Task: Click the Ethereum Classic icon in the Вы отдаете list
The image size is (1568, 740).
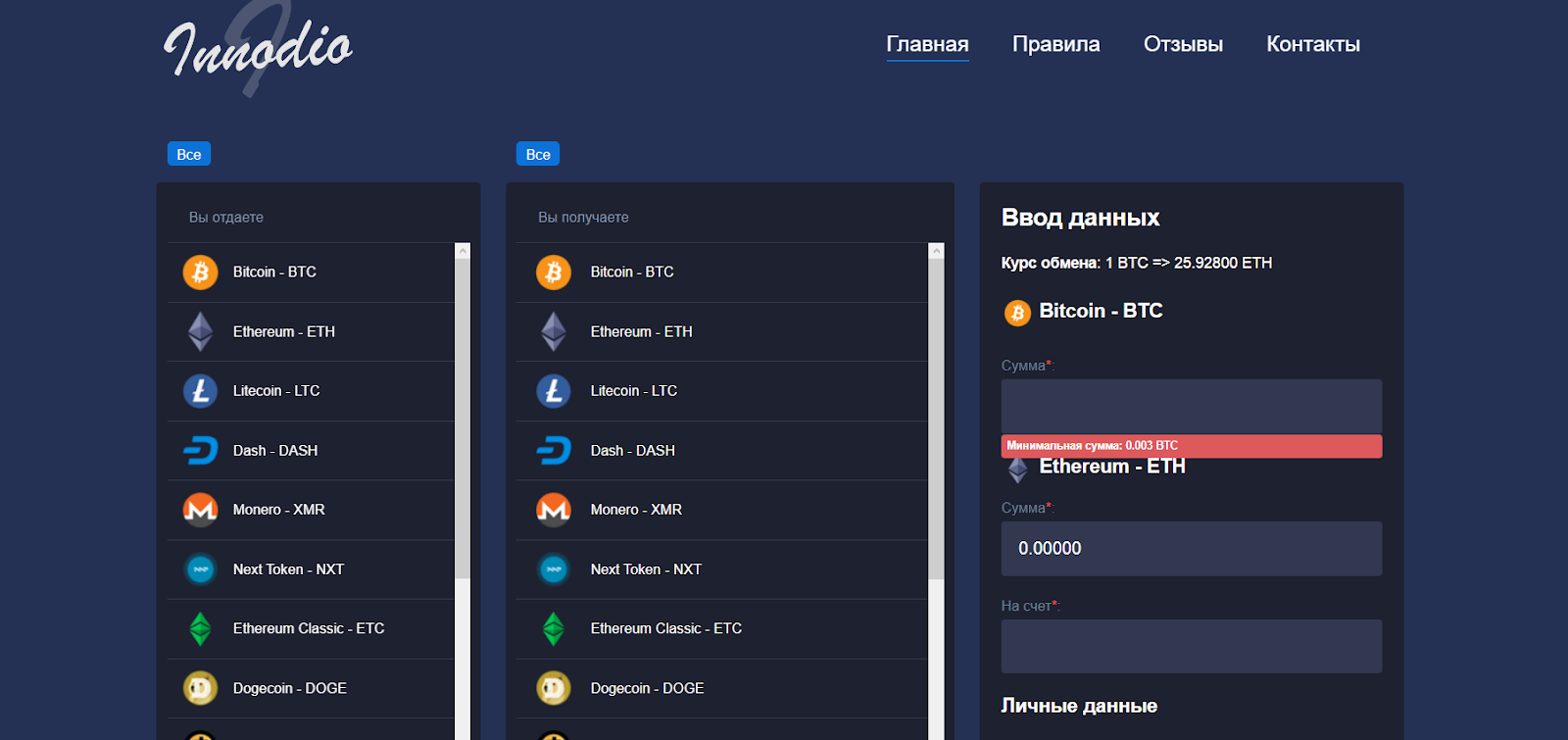Action: tap(200, 628)
